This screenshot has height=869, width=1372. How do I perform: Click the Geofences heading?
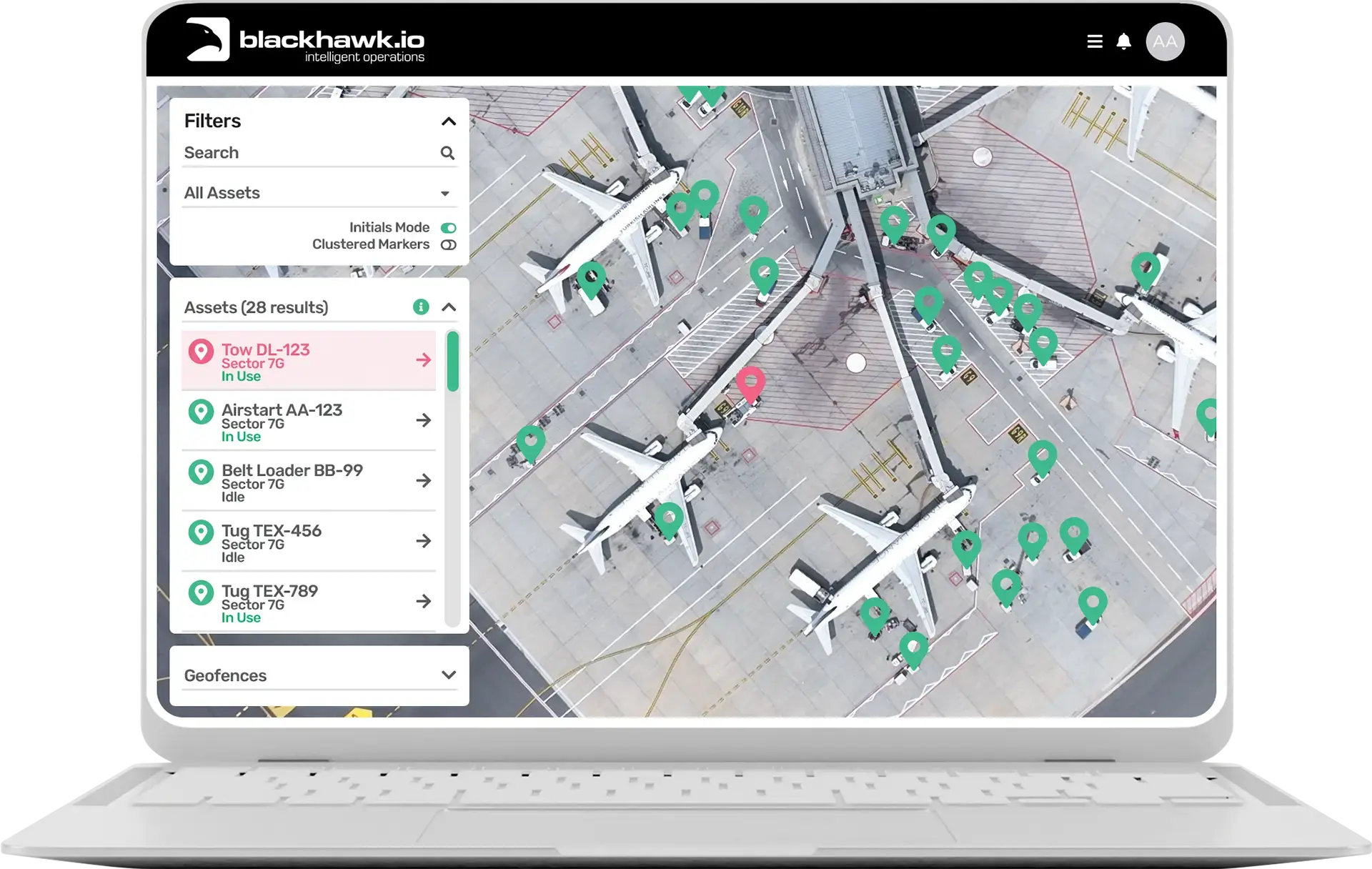coord(225,675)
